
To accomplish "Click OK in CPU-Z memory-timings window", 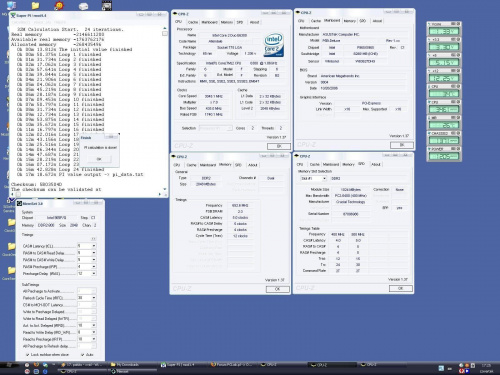I will [x=277, y=289].
